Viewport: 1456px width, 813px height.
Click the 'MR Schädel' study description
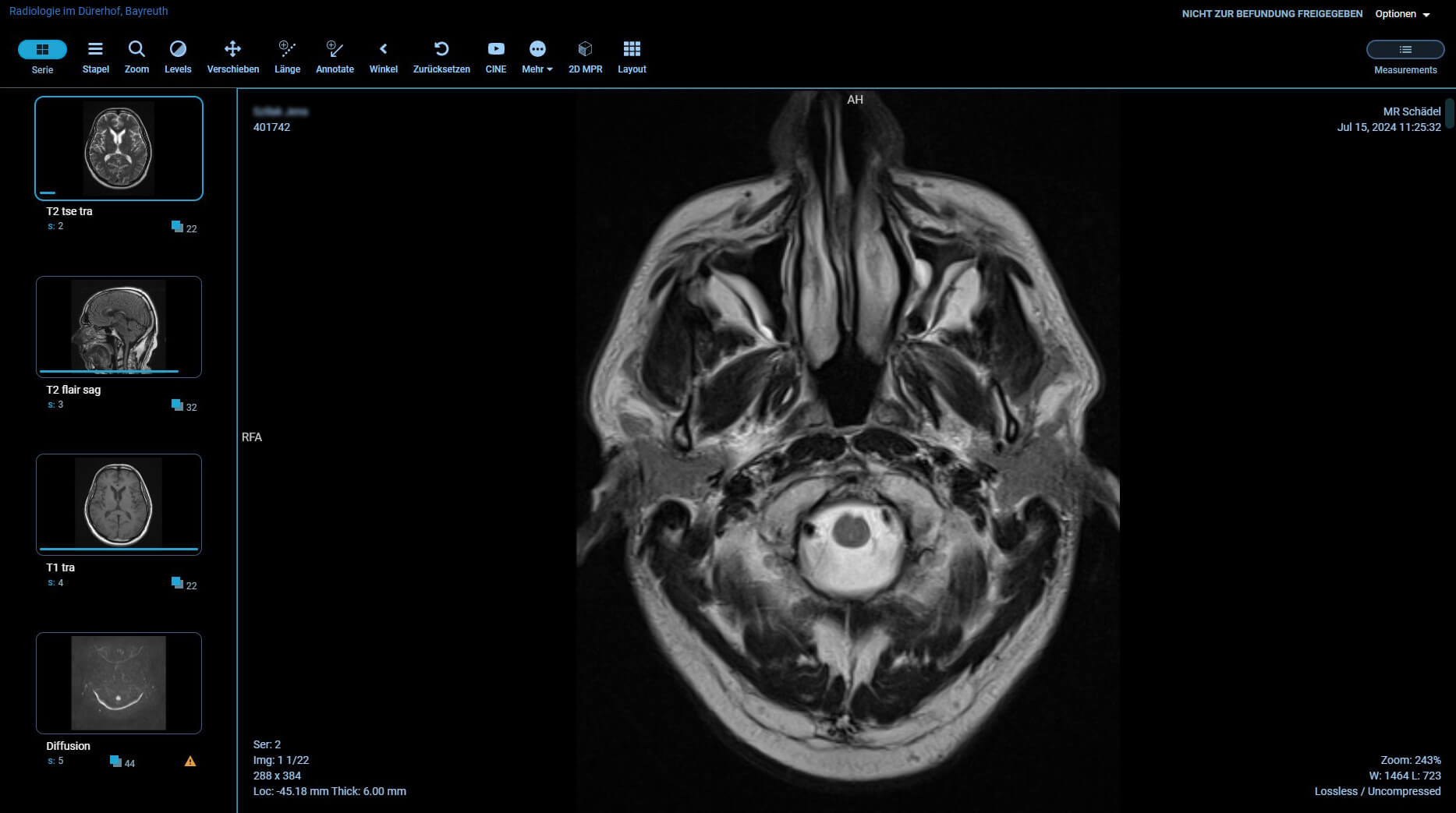pos(1412,111)
